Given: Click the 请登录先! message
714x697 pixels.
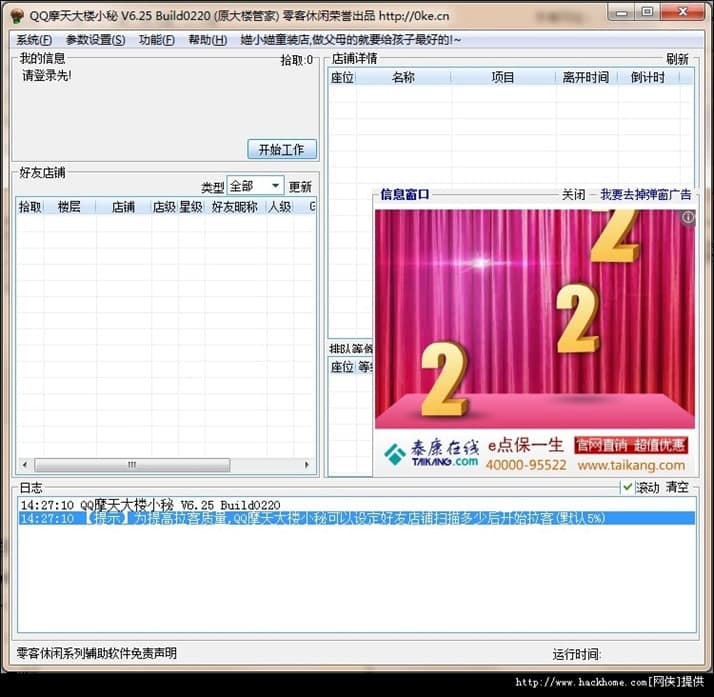Looking at the screenshot, I should click(x=47, y=76).
